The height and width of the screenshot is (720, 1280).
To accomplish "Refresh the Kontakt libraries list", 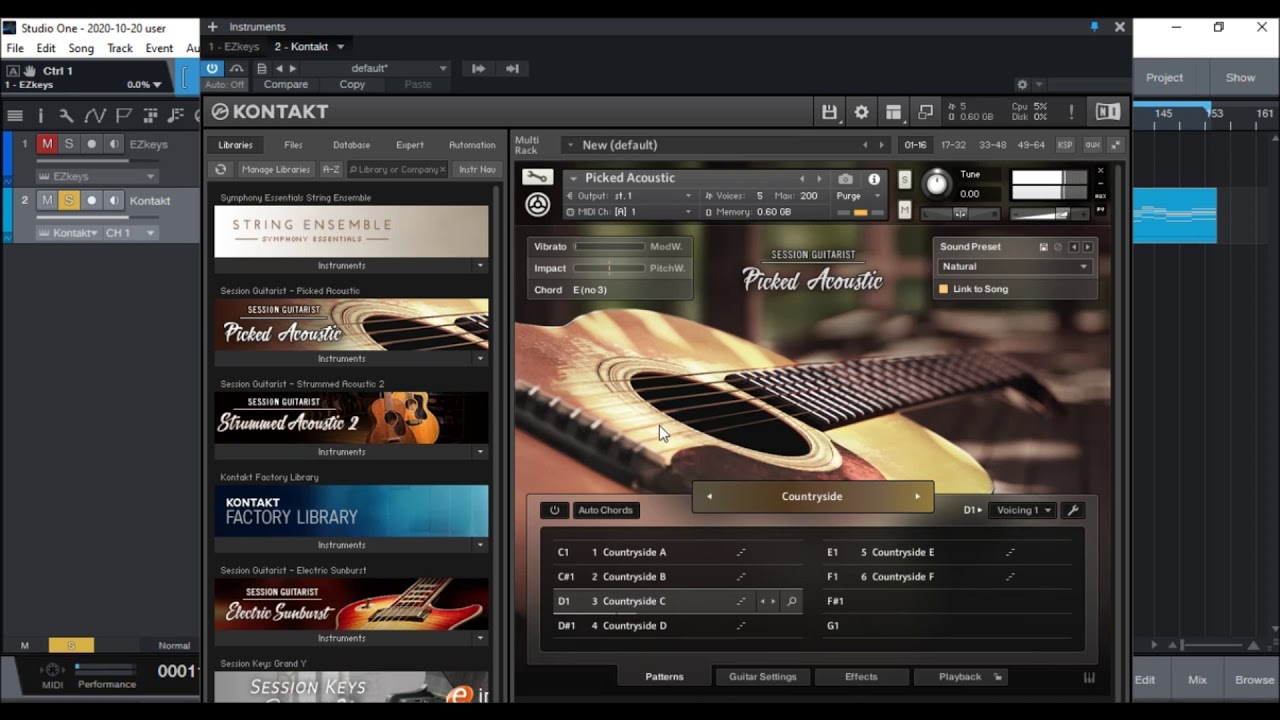I will point(221,170).
